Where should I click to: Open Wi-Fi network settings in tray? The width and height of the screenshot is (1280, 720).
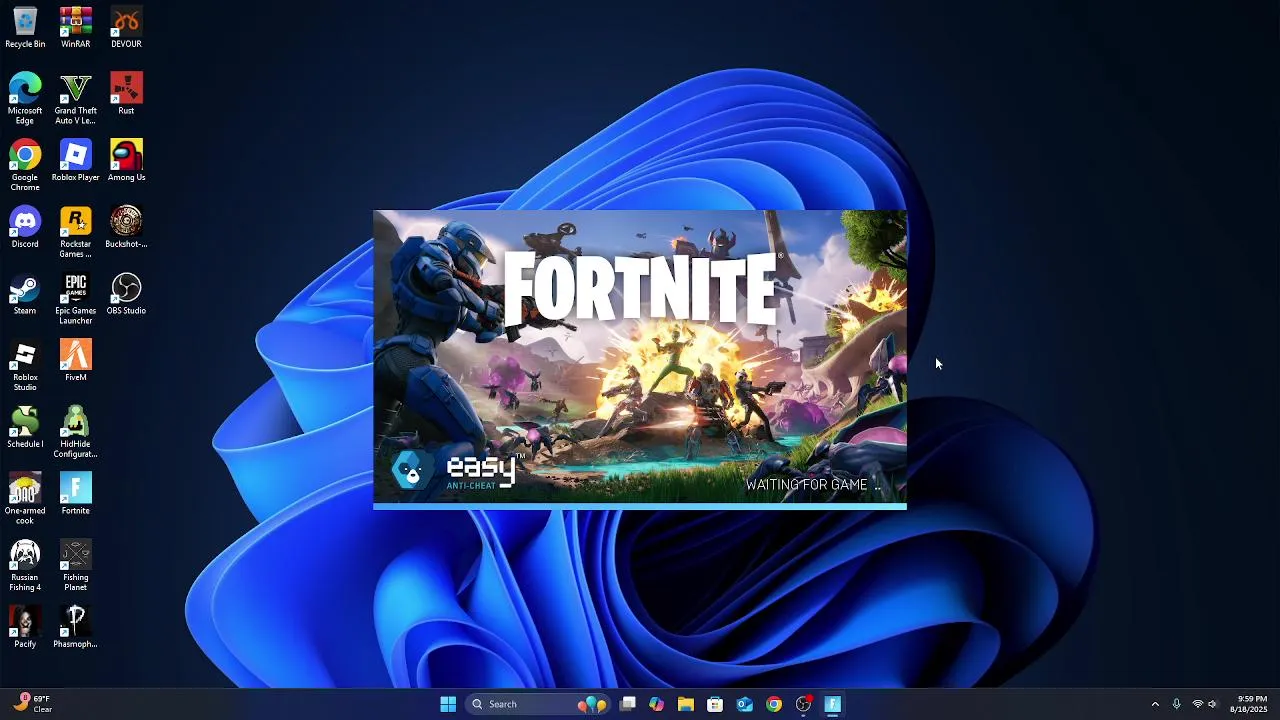[1198, 704]
